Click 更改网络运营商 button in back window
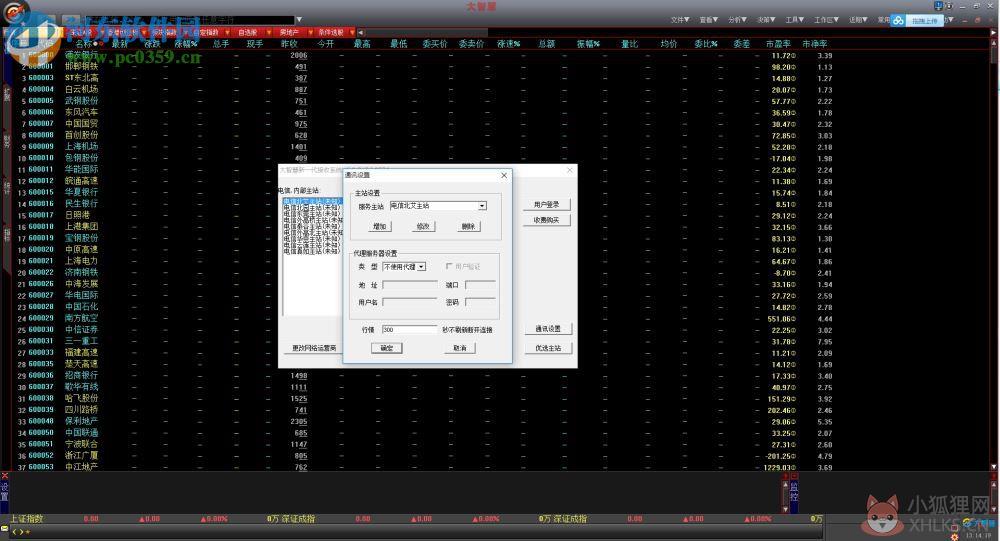1000x541 pixels. (314, 348)
